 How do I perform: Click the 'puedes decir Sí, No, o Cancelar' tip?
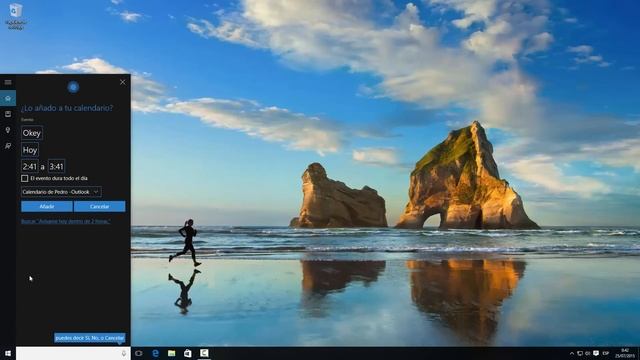point(90,338)
